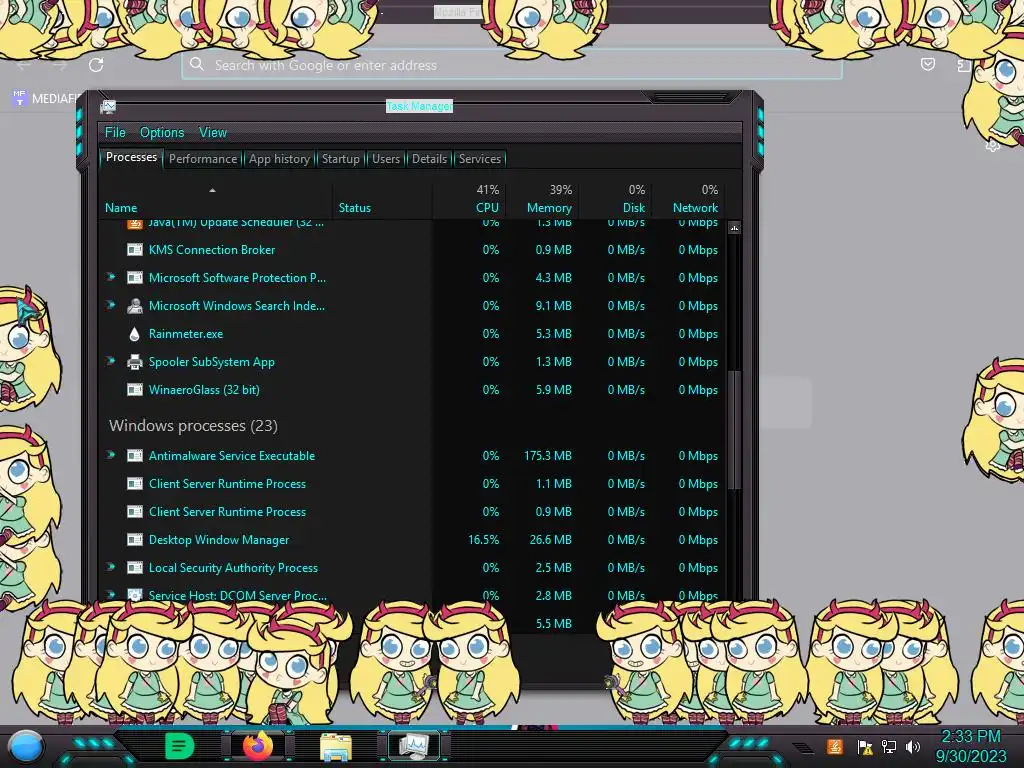This screenshot has height=768, width=1024.
Task: Expand Microsoft Windows Search Indexer process
Action: click(111, 305)
